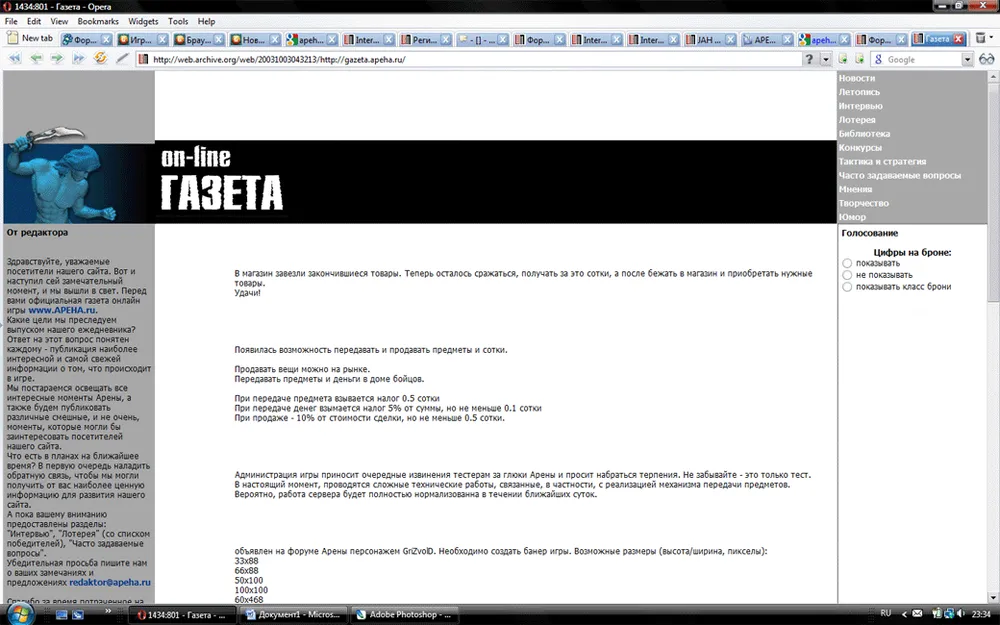Click the wand (pencil) toolbar icon
1000x625 pixels.
122,59
